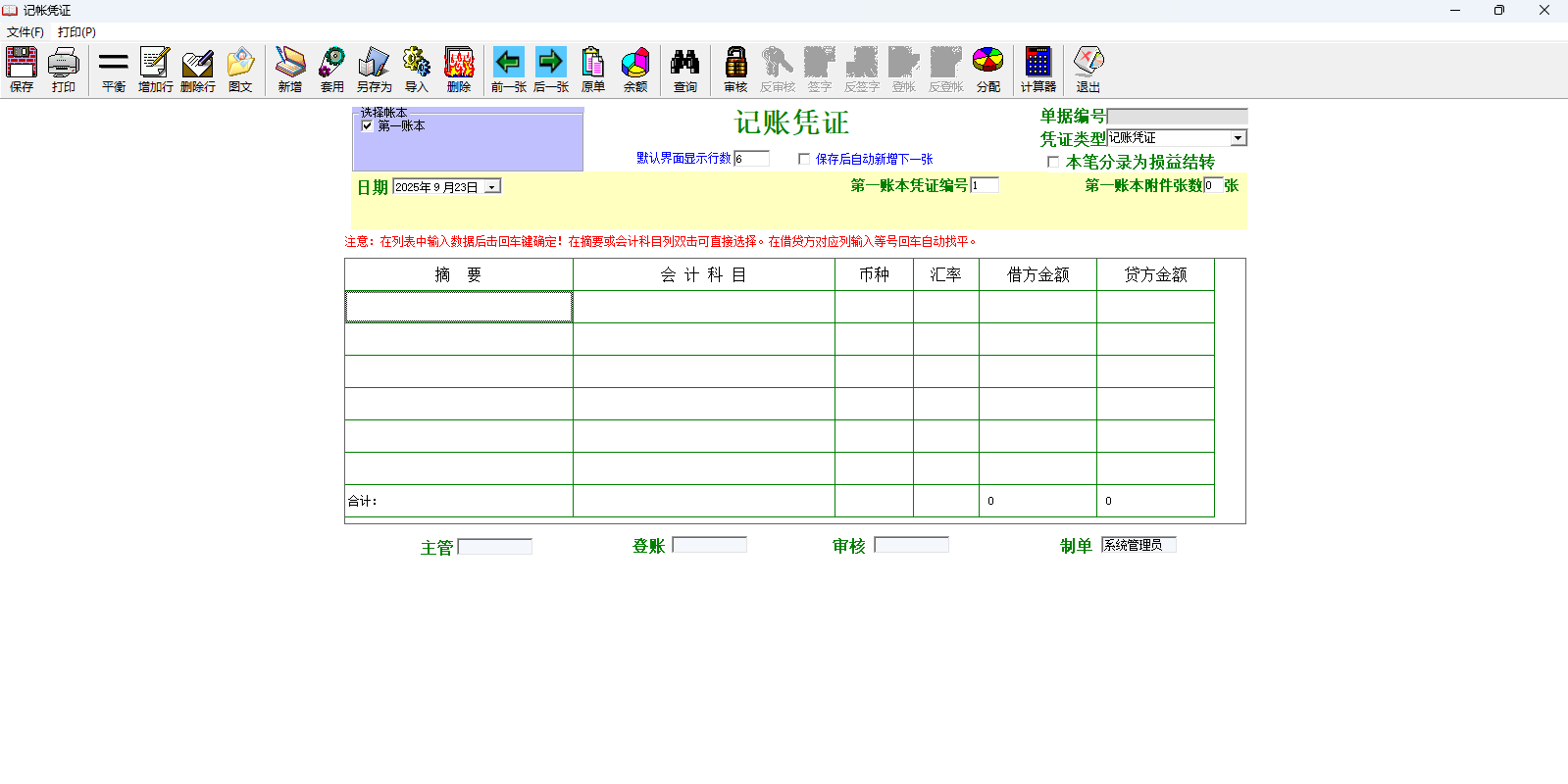The image size is (1568, 784).
Task: Open the 文件(F) menu
Action: click(25, 32)
